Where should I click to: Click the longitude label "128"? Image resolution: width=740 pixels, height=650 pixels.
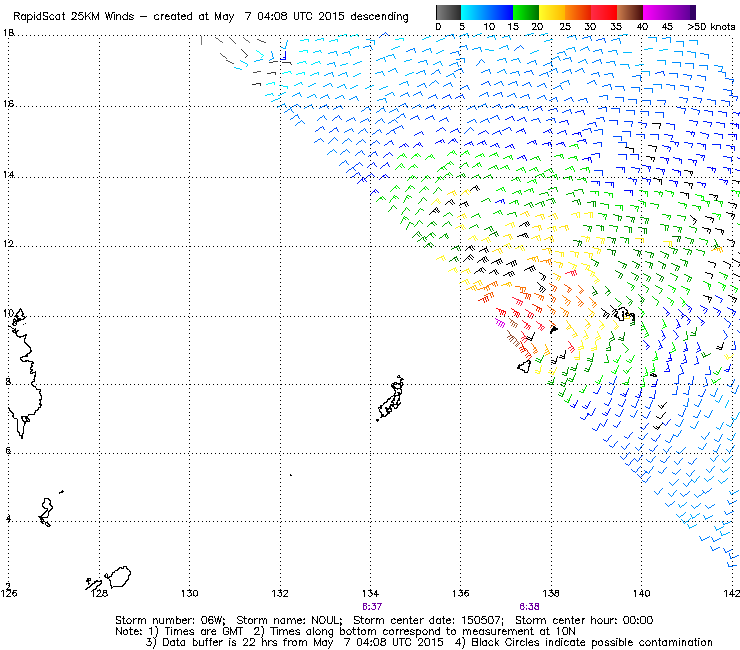(x=99, y=593)
